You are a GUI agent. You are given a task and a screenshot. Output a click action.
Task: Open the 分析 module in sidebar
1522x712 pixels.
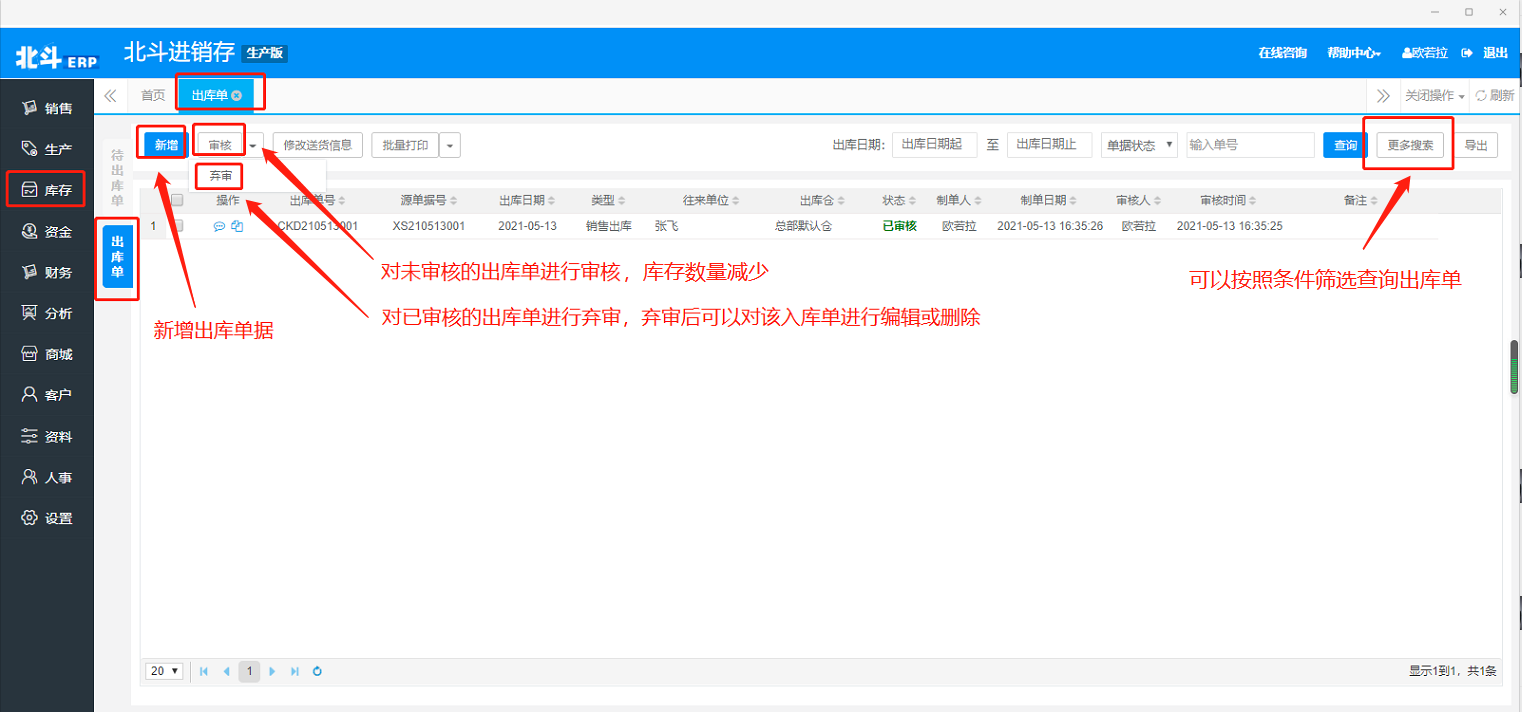pyautogui.click(x=47, y=313)
